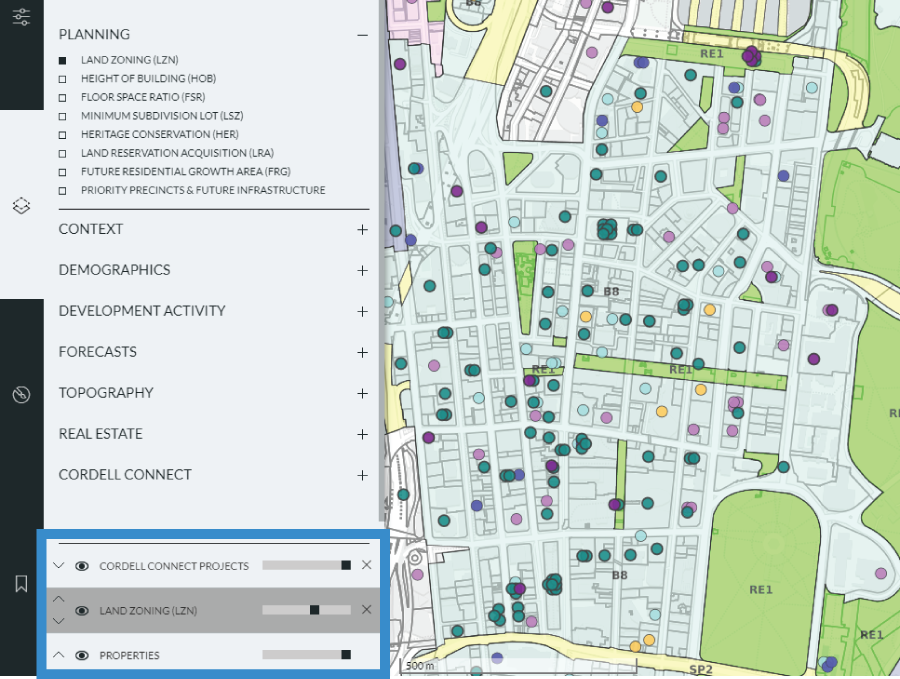Enable the Height of Building (HOB) checkbox

pyautogui.click(x=62, y=78)
